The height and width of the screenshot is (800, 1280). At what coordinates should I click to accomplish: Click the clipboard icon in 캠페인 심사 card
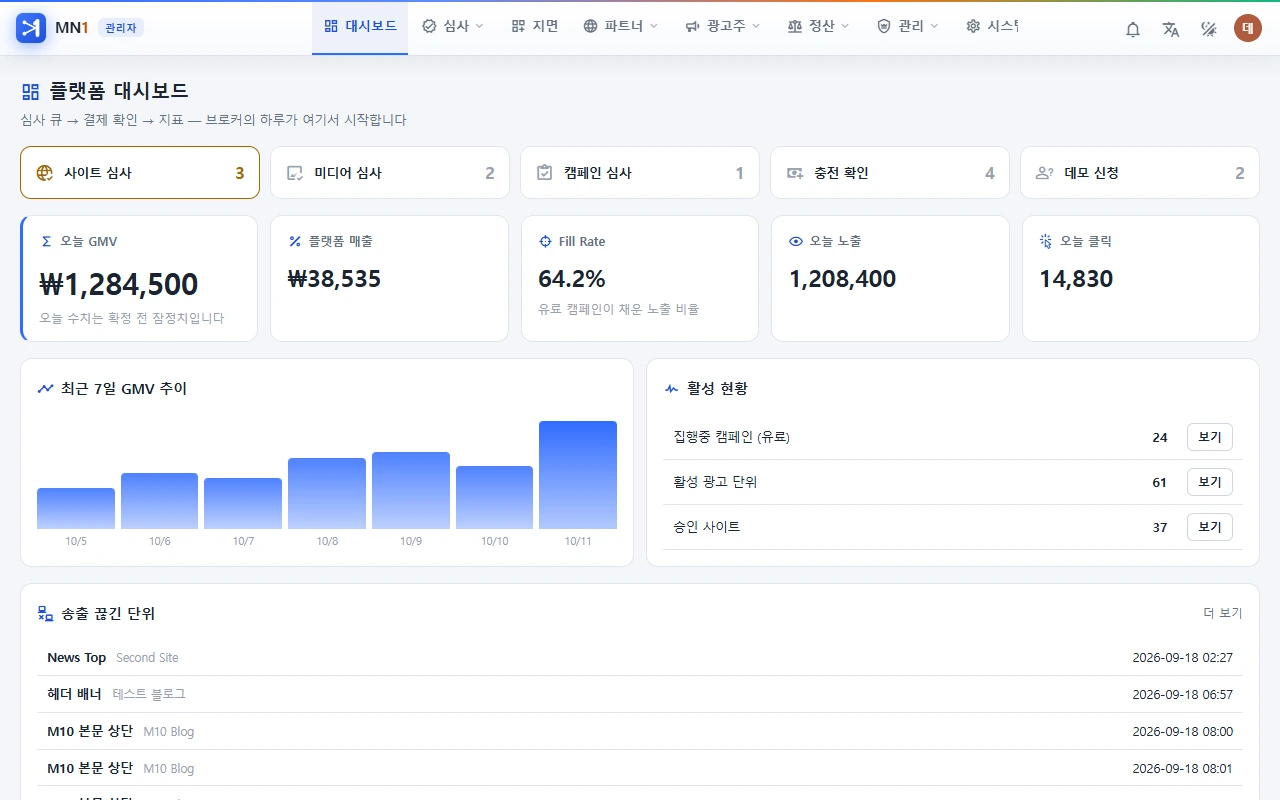pyautogui.click(x=544, y=173)
